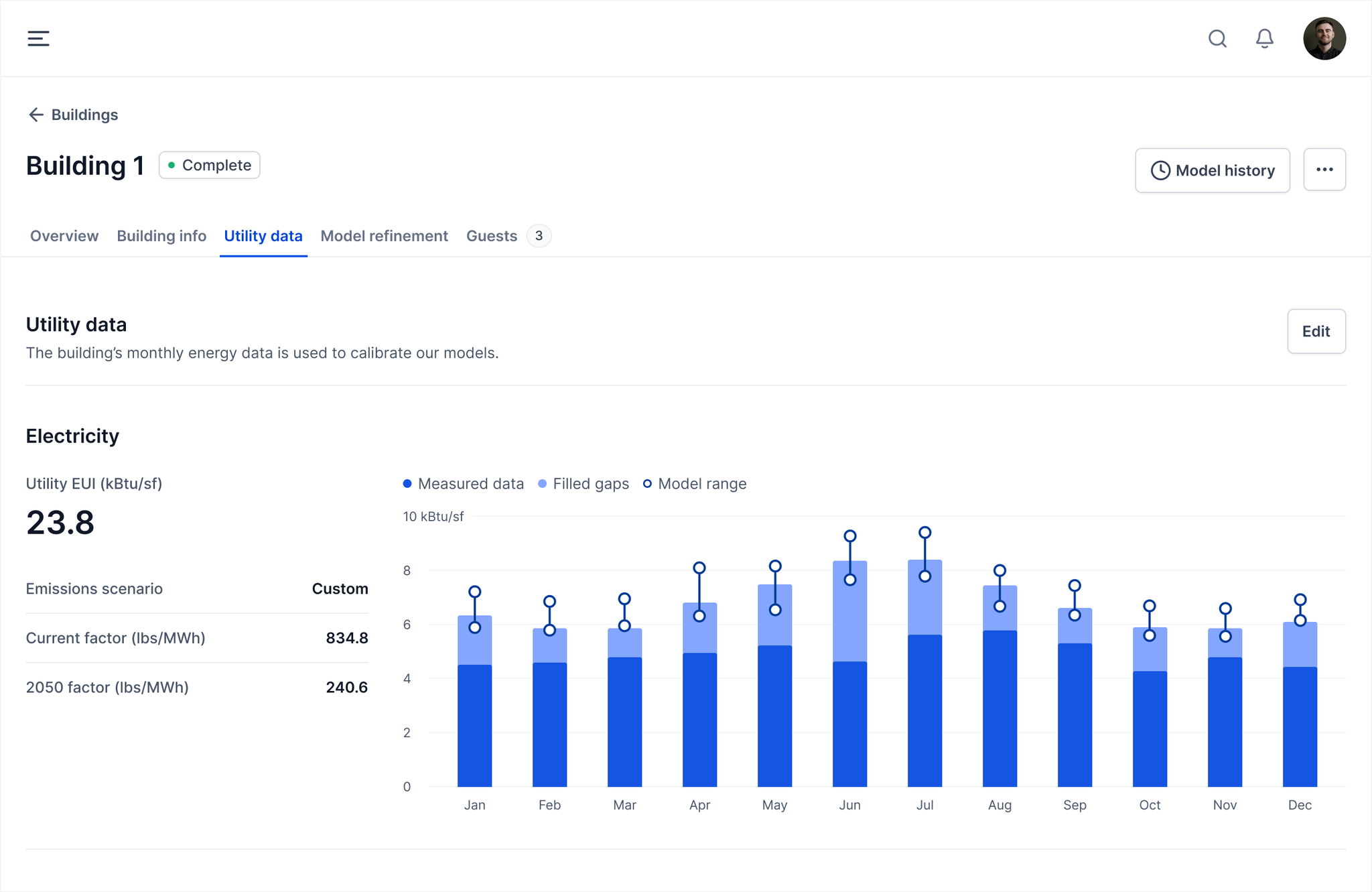Open the three-dots more options menu
This screenshot has height=892, width=1372.
pyautogui.click(x=1324, y=170)
